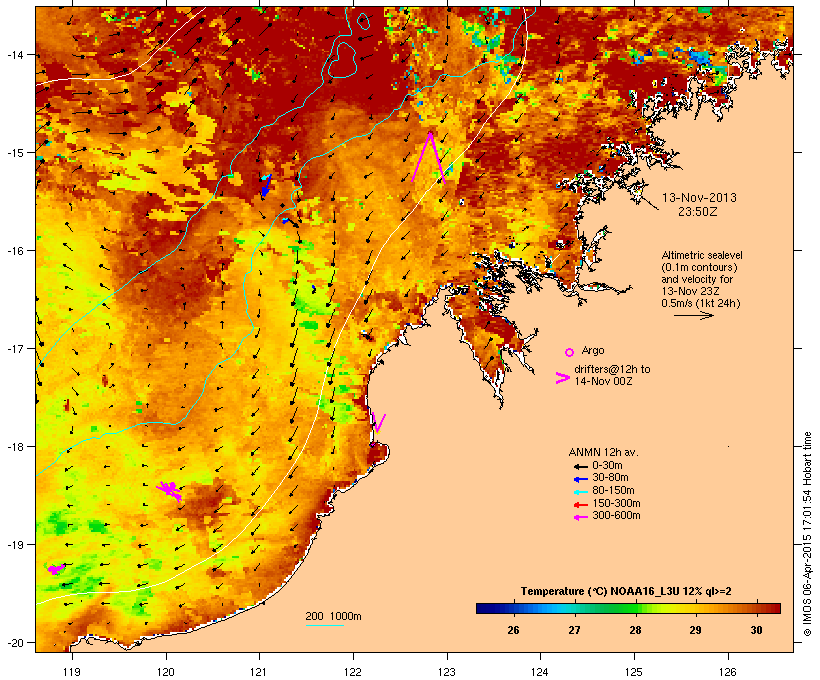The image size is (820, 680).
Task: Click the small magenta drifter V near coast
Action: click(x=379, y=423)
